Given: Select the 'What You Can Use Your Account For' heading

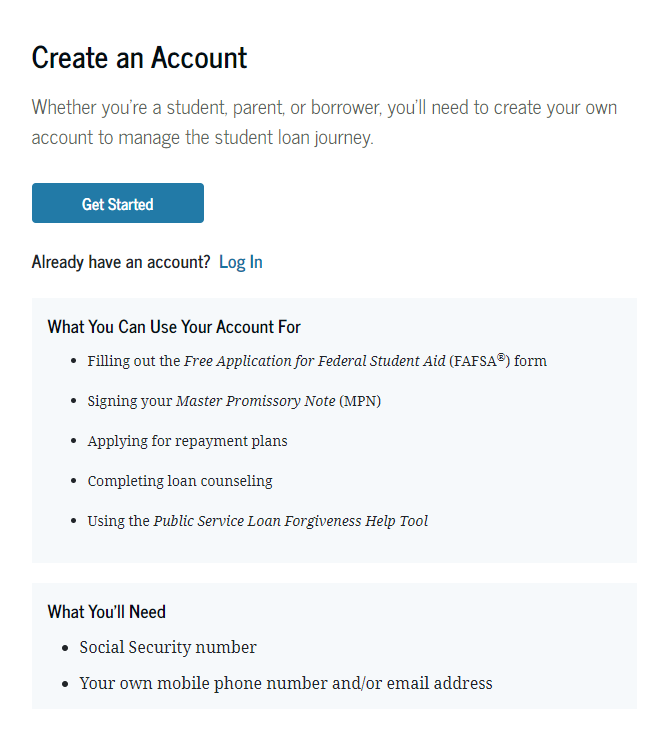Looking at the screenshot, I should point(174,327).
